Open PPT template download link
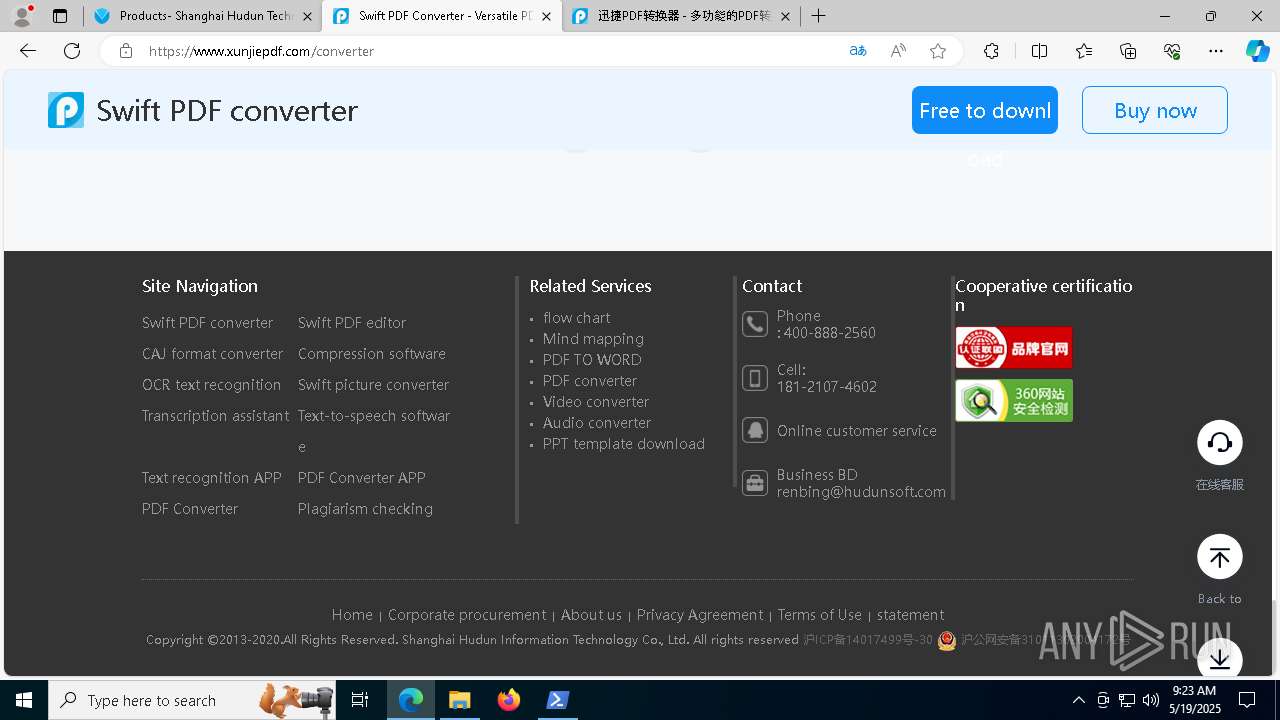This screenshot has width=1280, height=720. tap(624, 444)
